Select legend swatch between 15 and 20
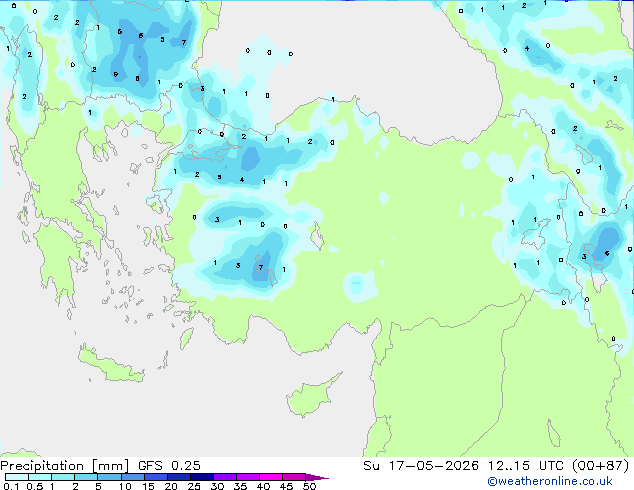 point(156,477)
